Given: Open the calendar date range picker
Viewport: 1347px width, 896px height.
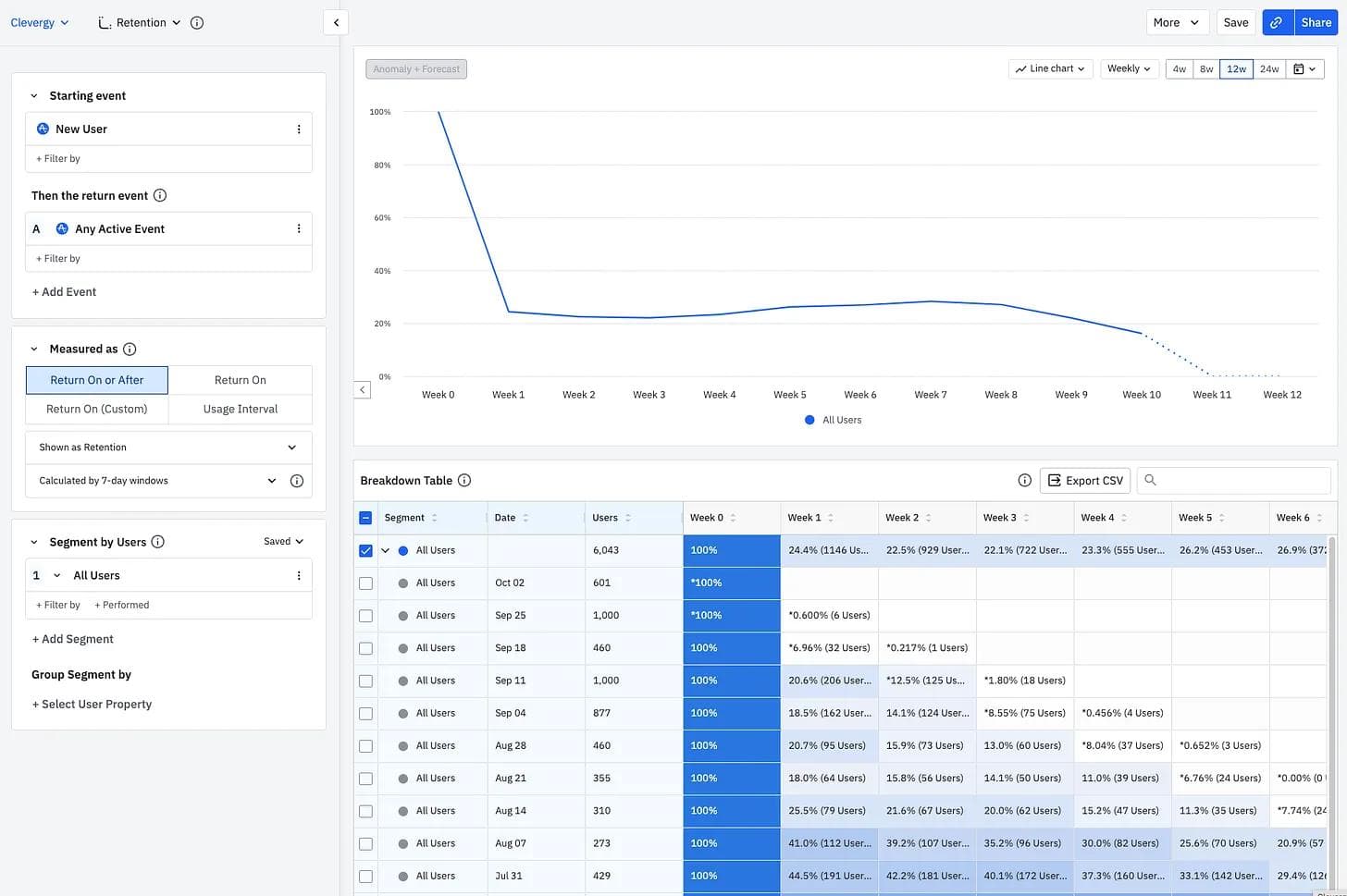Looking at the screenshot, I should point(1304,69).
